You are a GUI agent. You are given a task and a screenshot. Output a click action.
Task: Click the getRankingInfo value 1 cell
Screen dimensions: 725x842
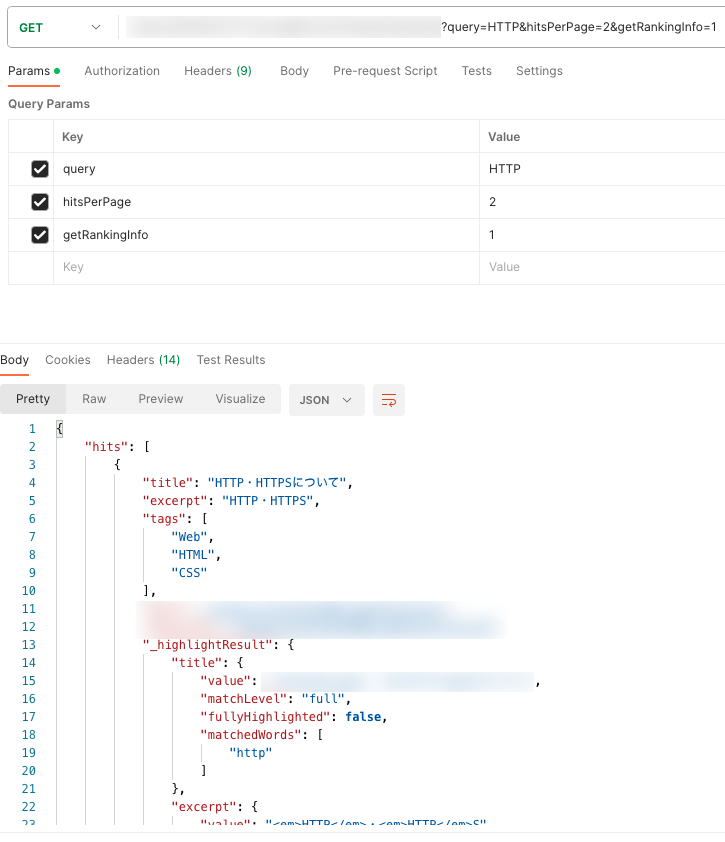[x=602, y=235]
